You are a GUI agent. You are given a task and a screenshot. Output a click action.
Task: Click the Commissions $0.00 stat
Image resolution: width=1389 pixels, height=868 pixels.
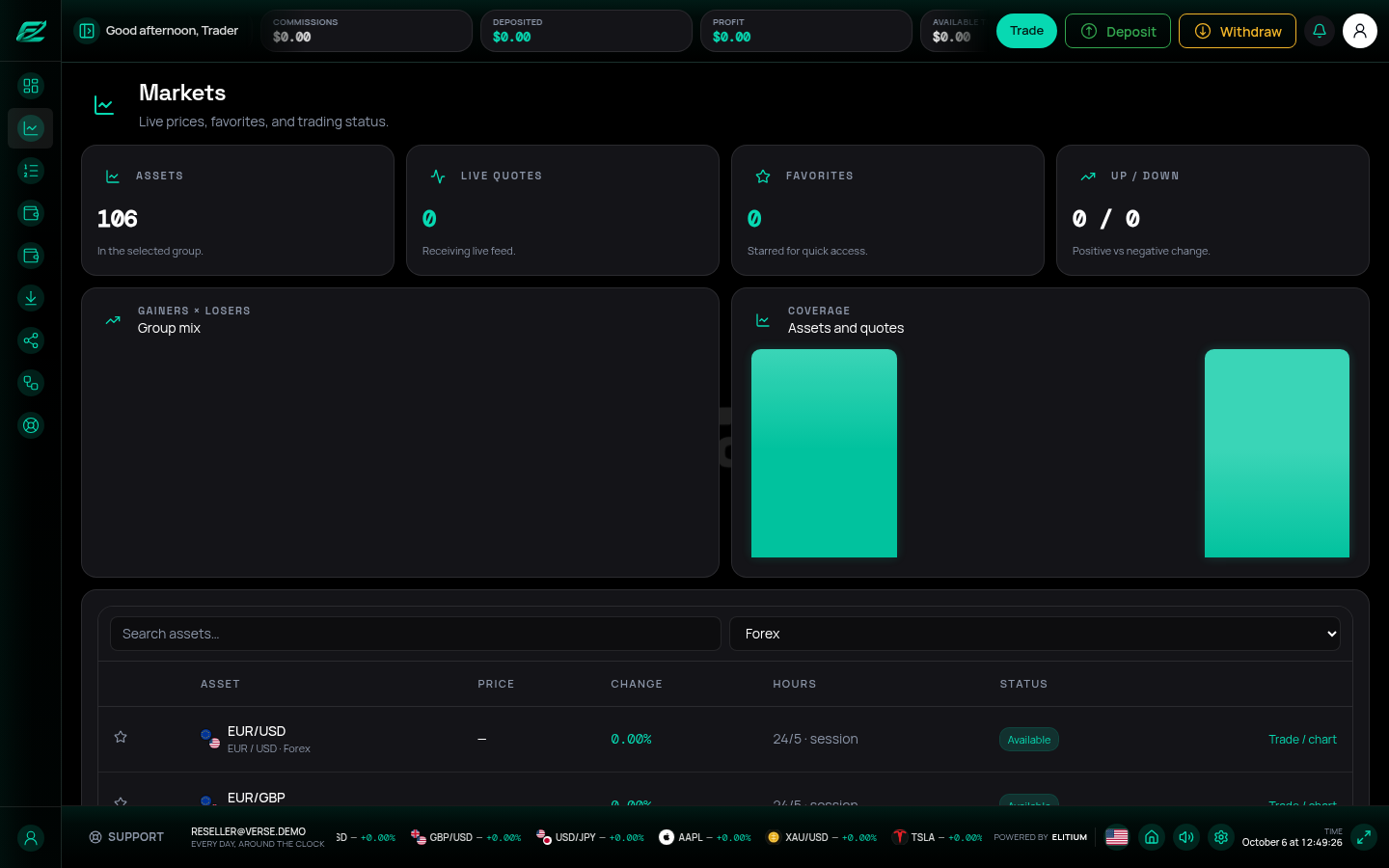pyautogui.click(x=367, y=31)
